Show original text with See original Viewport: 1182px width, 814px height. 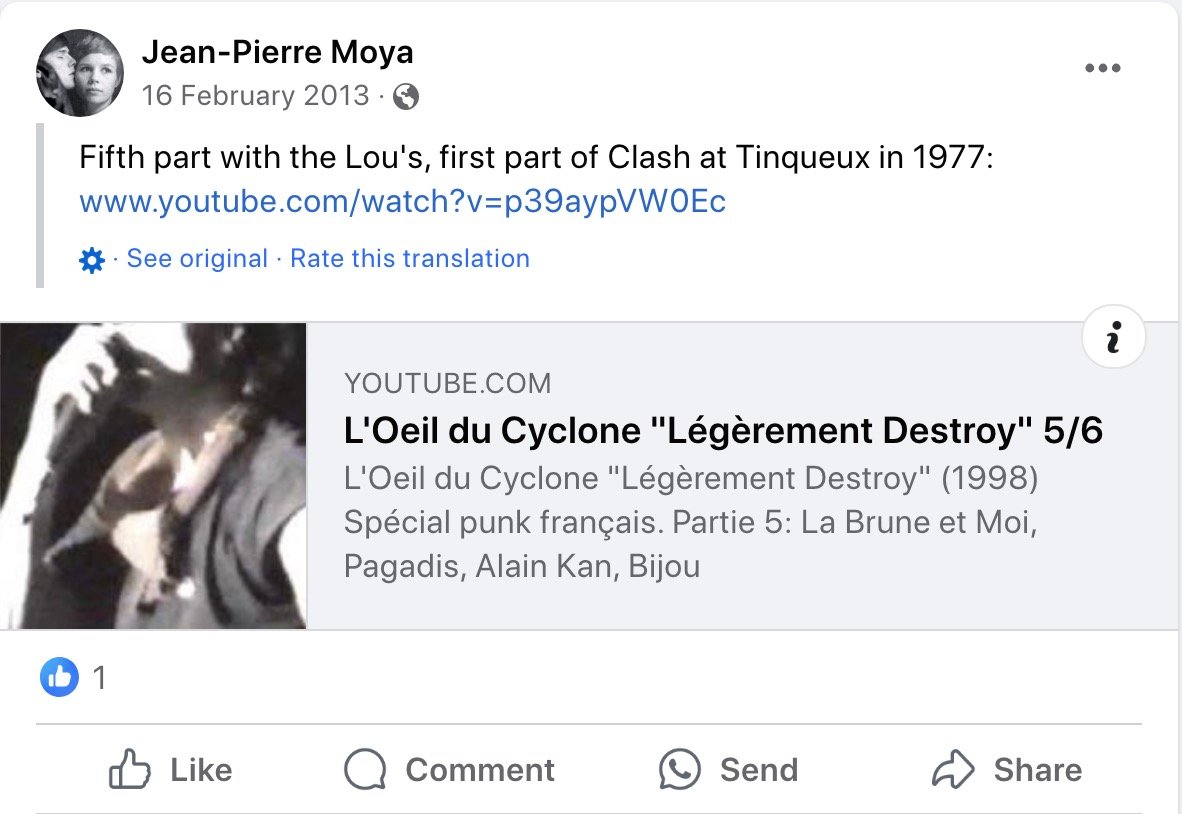(197, 259)
